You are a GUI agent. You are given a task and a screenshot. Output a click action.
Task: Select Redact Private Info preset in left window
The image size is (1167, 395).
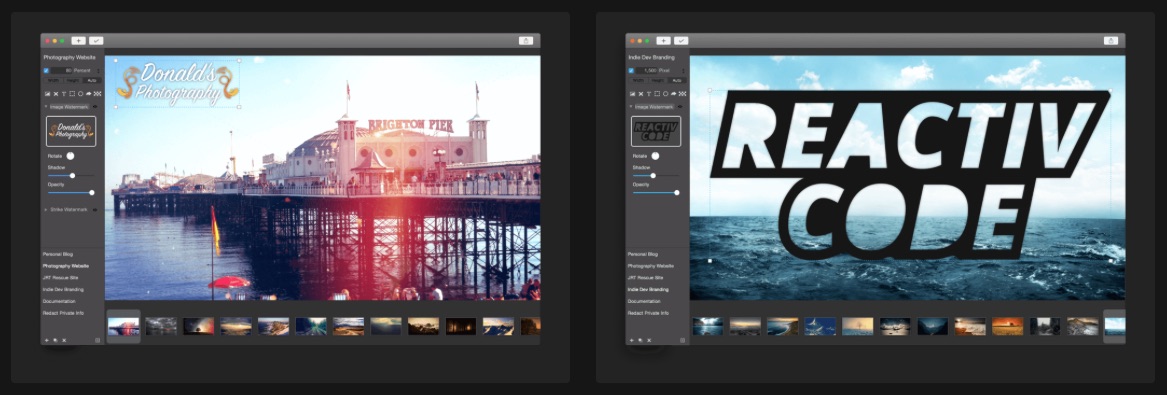[x=63, y=313]
